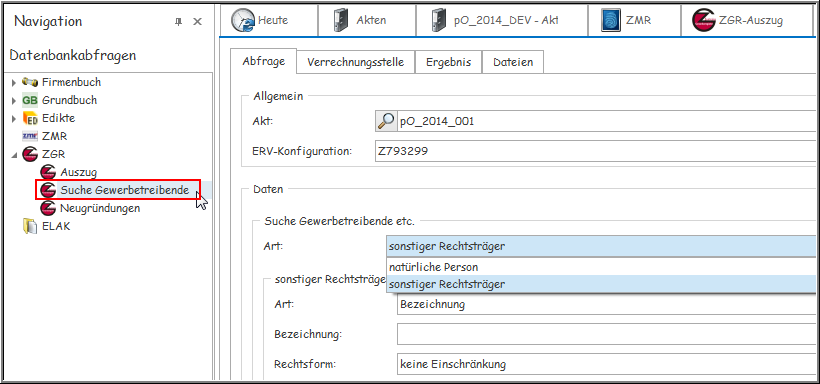The width and height of the screenshot is (820, 384).
Task: Select ELAK in the navigation tree
Action: tap(56, 227)
